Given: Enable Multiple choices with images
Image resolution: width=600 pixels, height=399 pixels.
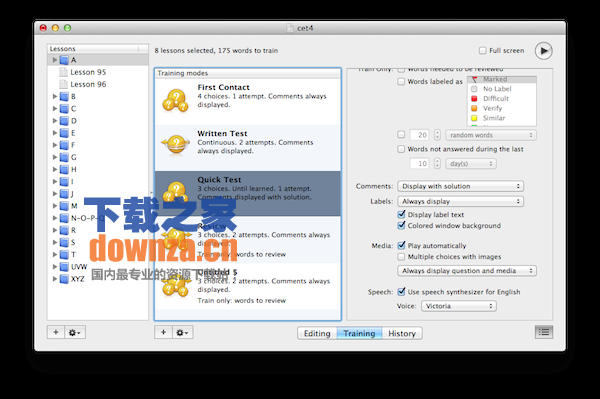Looking at the screenshot, I should click(x=401, y=257).
